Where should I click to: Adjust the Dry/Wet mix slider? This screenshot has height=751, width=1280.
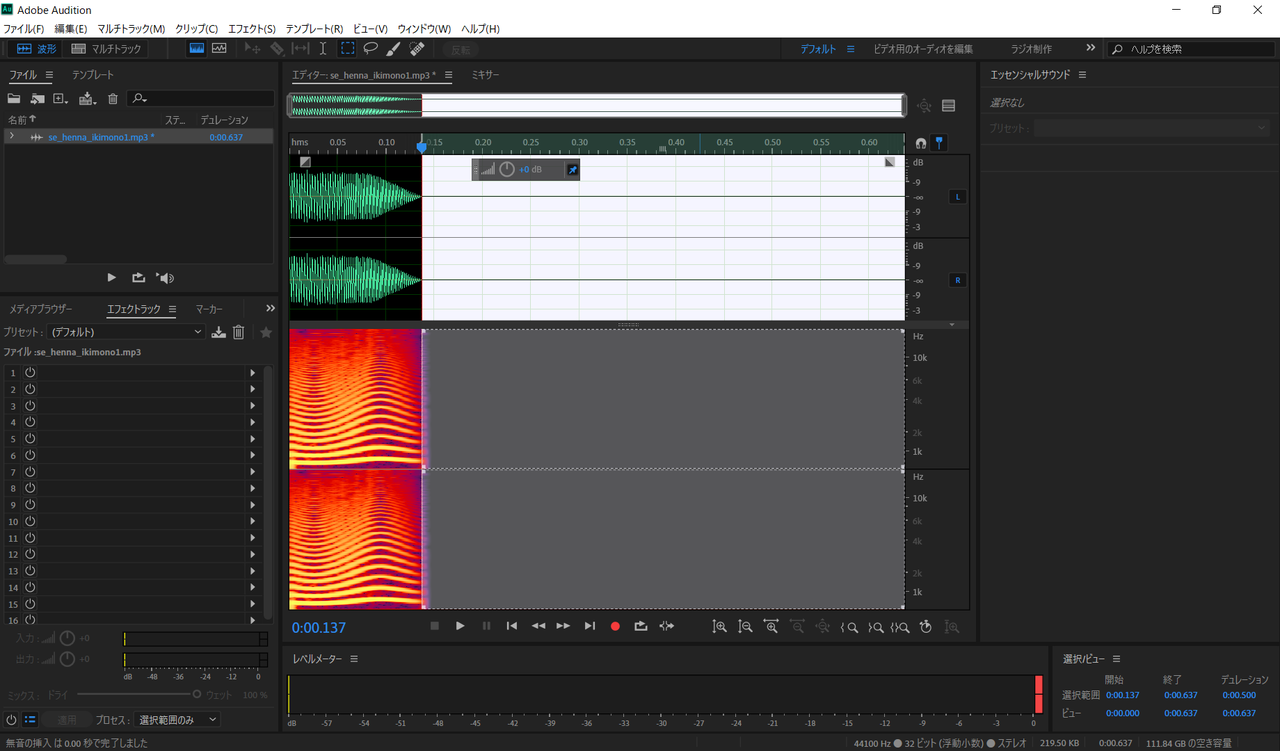197,694
